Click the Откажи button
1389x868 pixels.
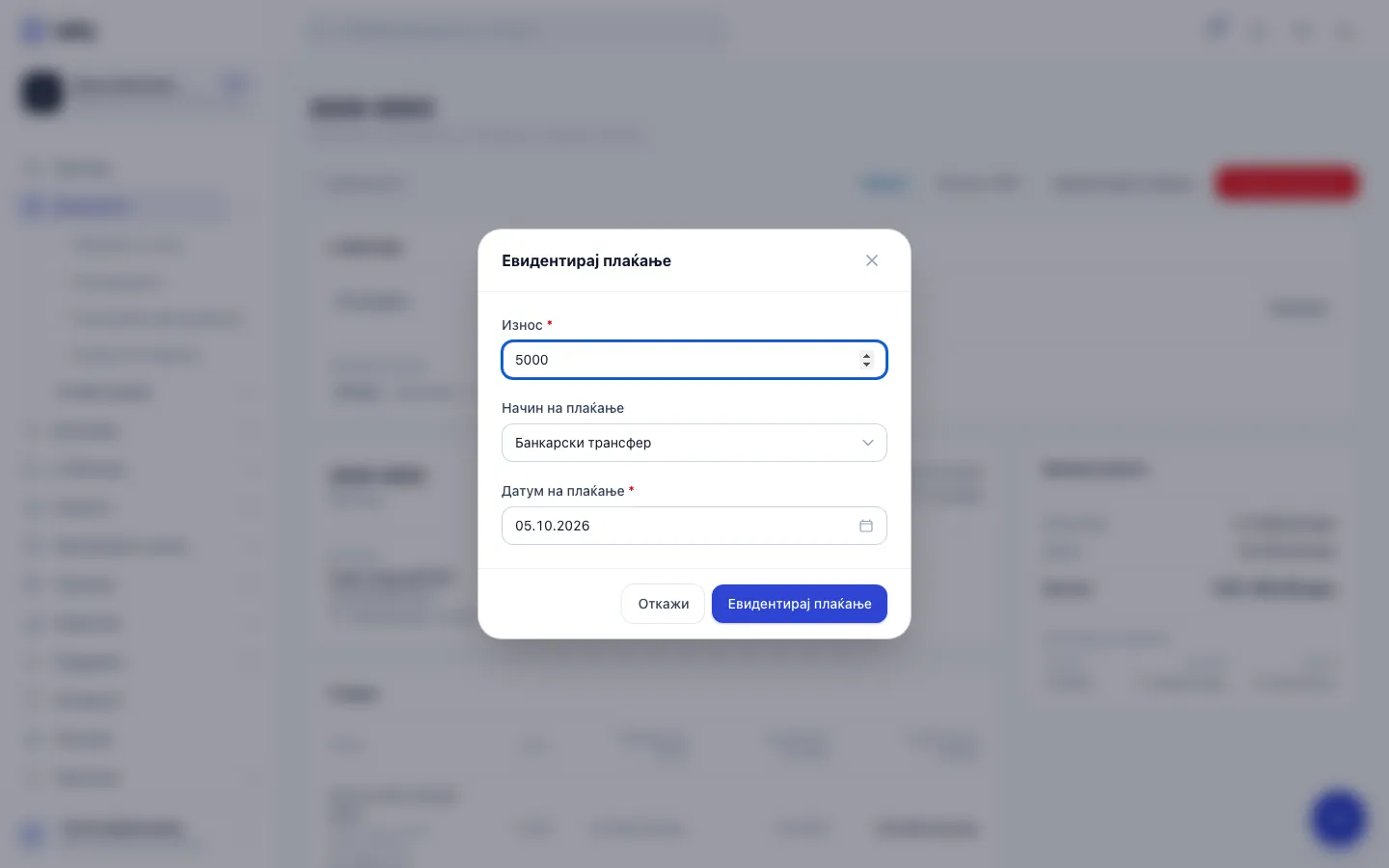pyautogui.click(x=664, y=604)
